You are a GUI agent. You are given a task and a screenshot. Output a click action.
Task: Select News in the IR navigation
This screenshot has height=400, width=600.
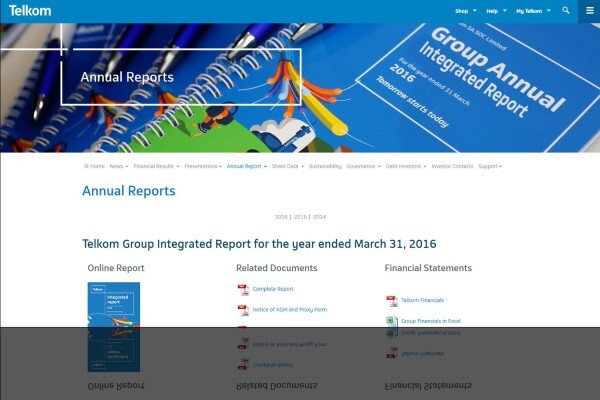(116, 166)
